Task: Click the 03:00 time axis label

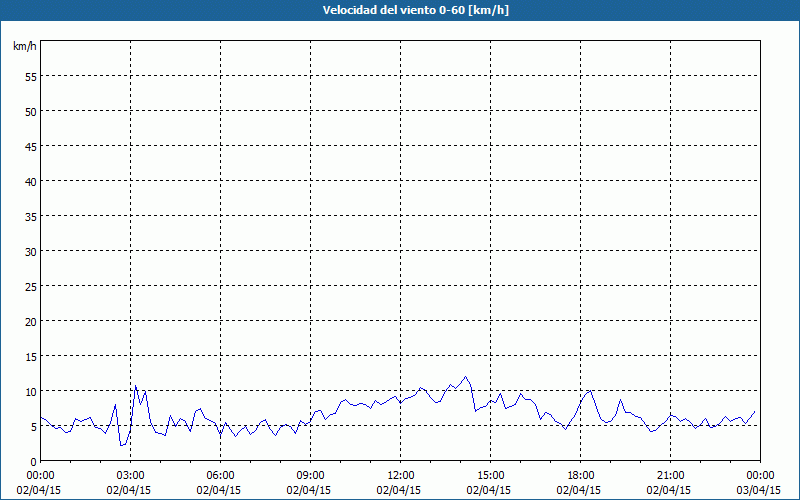Action: [131, 476]
